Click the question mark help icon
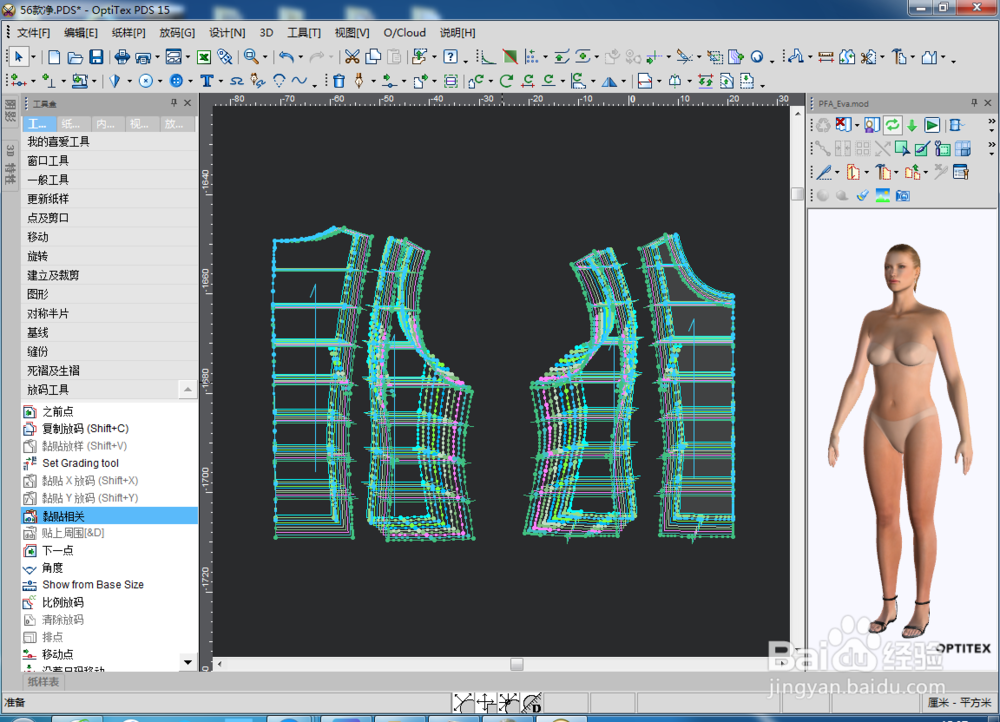Image resolution: width=1000 pixels, height=722 pixels. point(450,57)
